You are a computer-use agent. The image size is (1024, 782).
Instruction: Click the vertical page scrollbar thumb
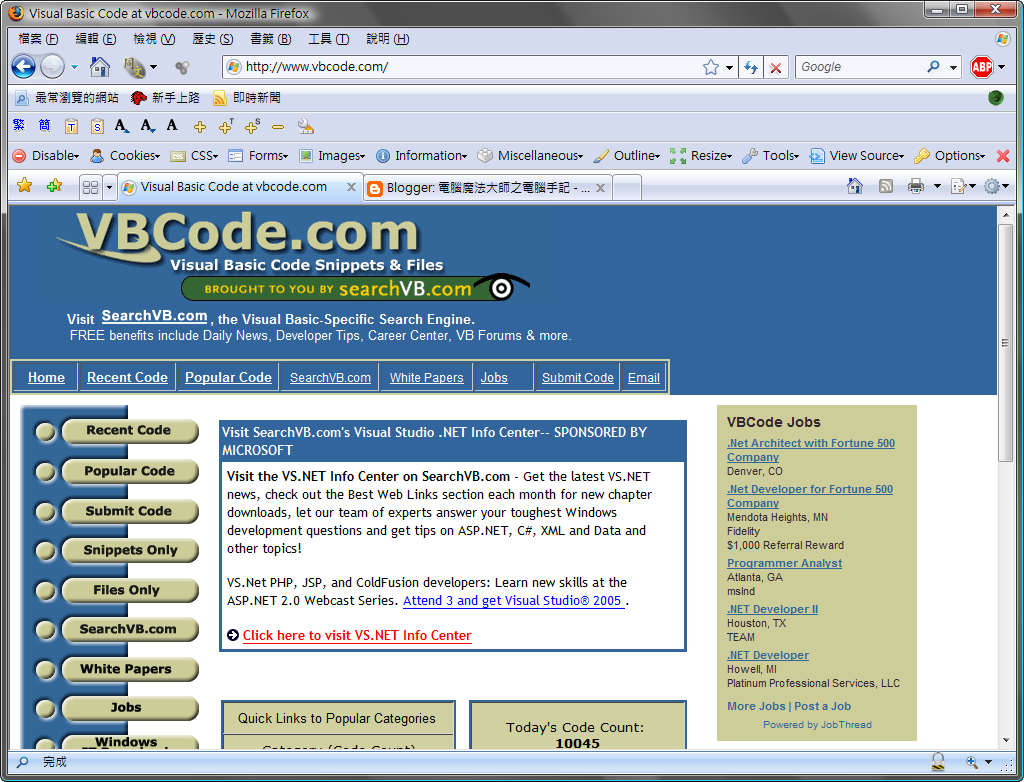pos(1005,343)
